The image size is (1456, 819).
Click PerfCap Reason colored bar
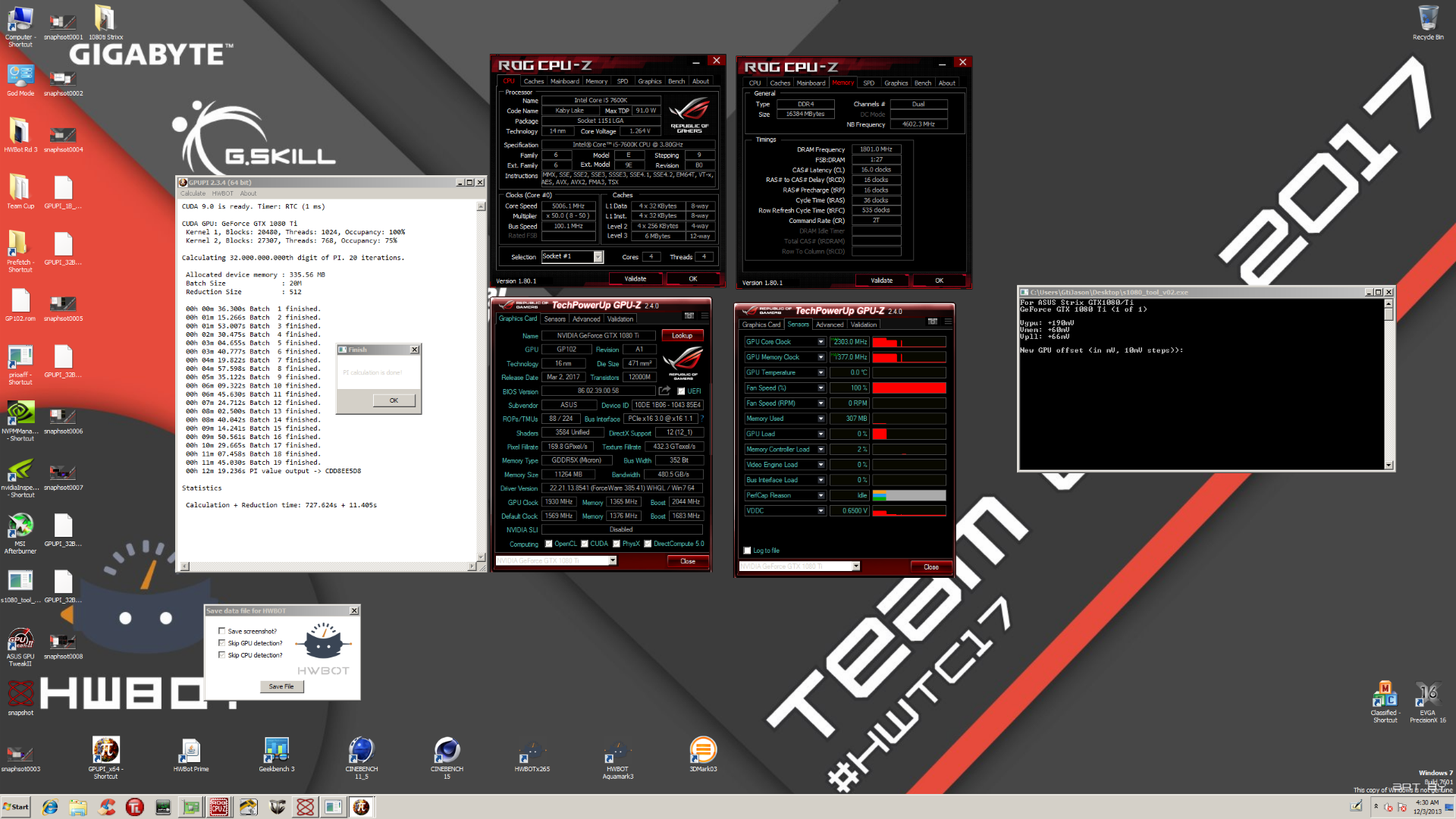click(908, 495)
